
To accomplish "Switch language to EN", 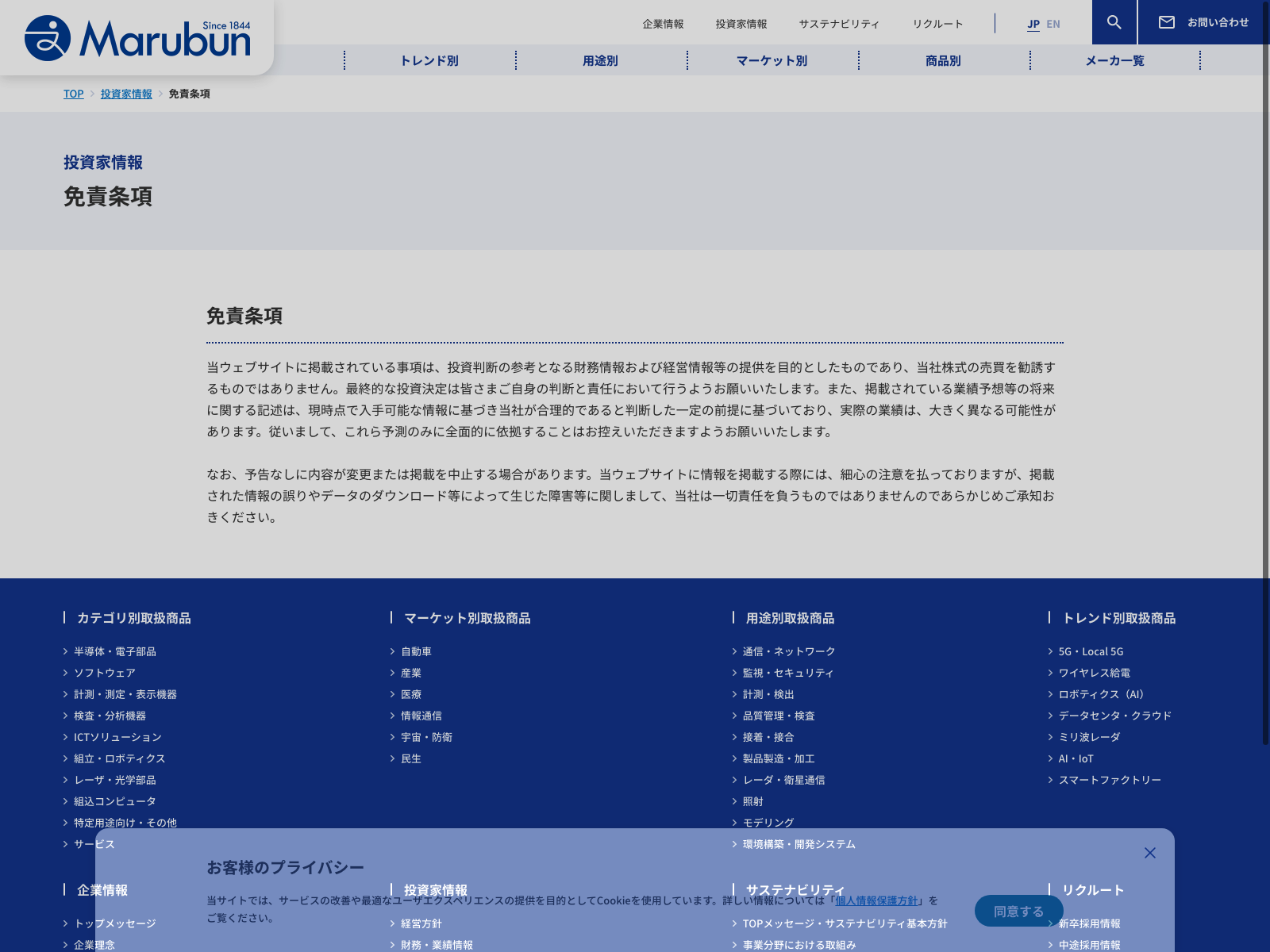I will point(1053,24).
